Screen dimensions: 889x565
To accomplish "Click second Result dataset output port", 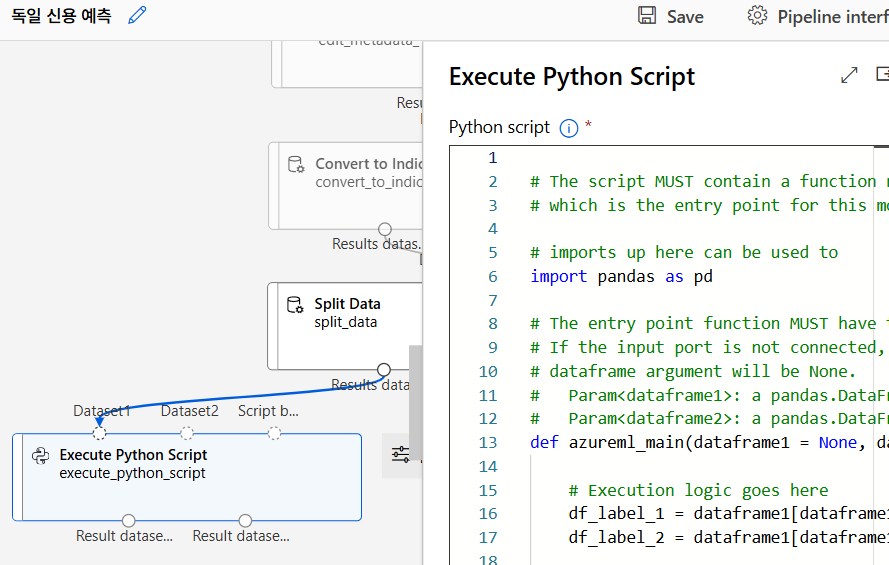I will (245, 520).
